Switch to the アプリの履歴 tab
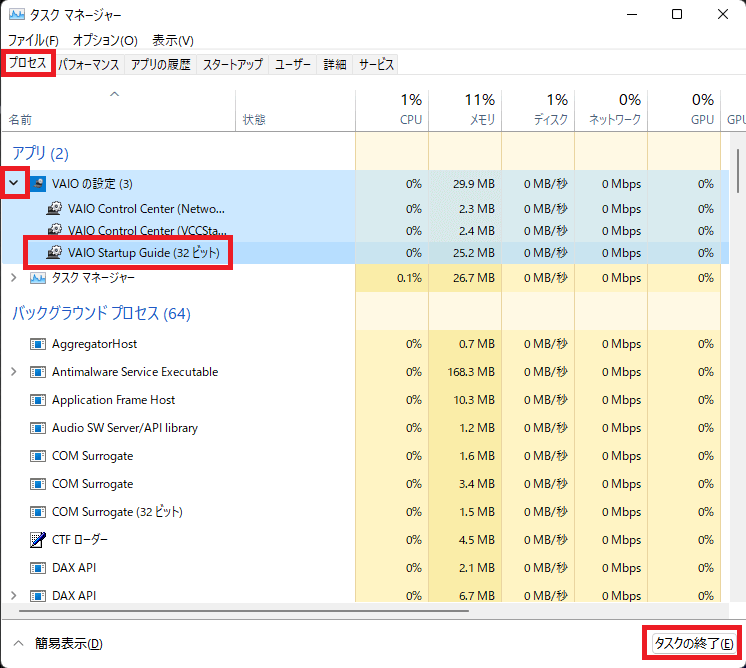Image resolution: width=746 pixels, height=668 pixels. [161, 64]
